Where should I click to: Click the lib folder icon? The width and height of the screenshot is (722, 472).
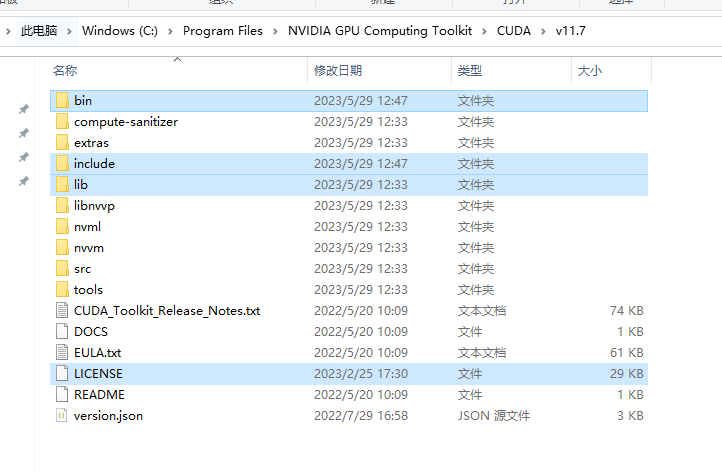pos(62,185)
